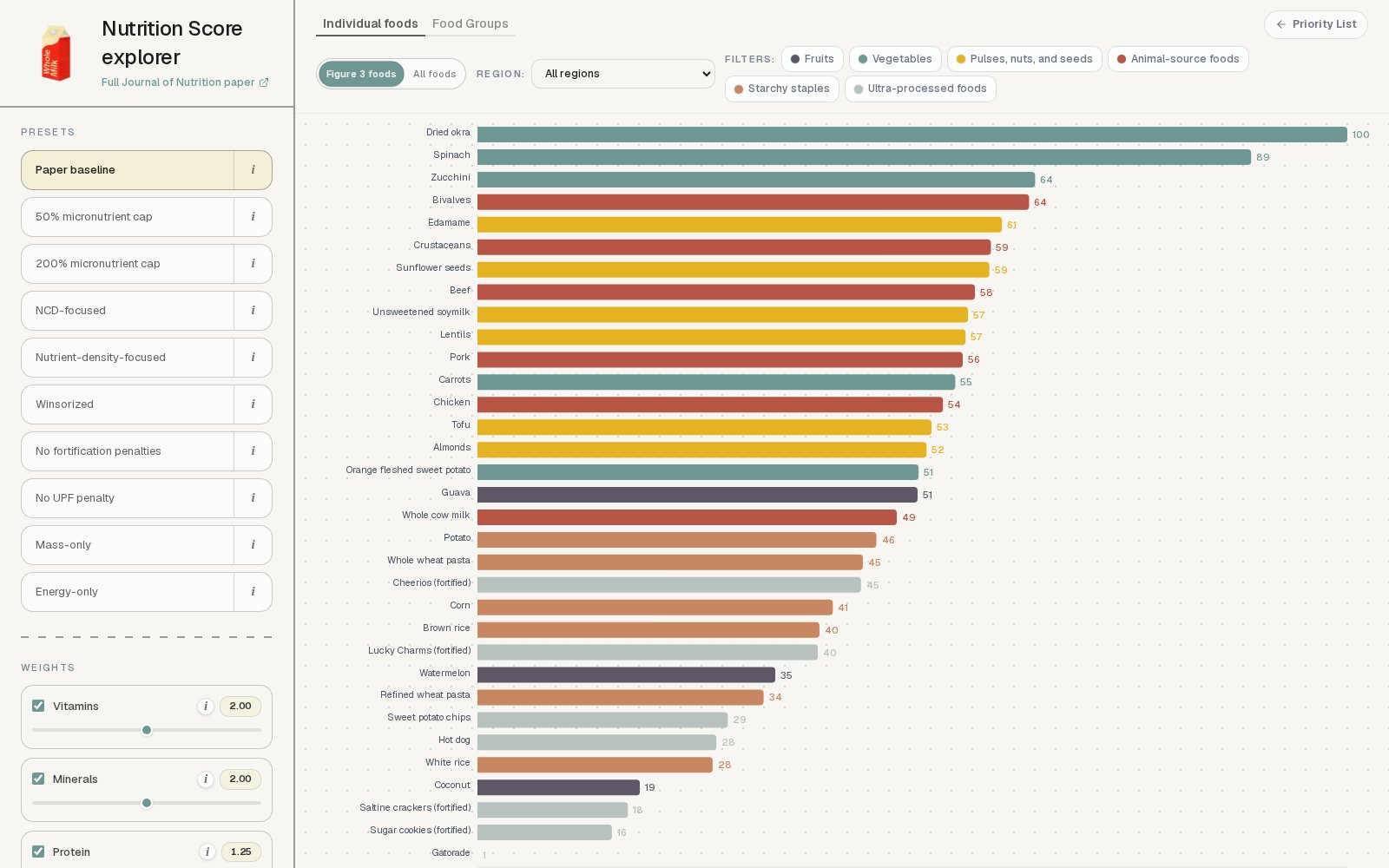Click 'Orange fleshed sweet potato' label

point(408,470)
